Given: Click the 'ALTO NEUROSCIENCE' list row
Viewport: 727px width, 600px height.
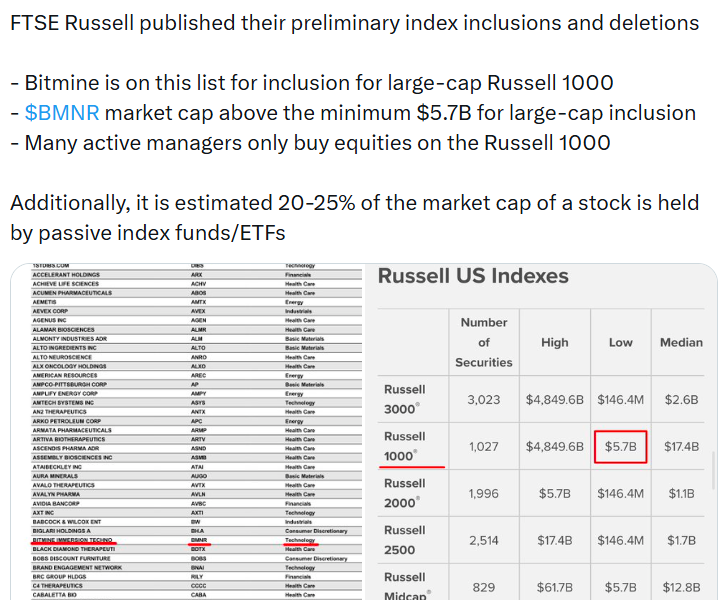Looking at the screenshot, I should pos(197,357).
